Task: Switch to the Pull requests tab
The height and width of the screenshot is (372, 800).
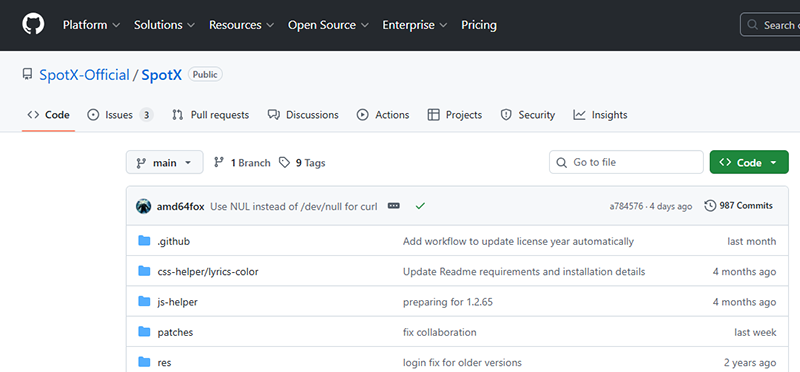Action: click(x=211, y=115)
